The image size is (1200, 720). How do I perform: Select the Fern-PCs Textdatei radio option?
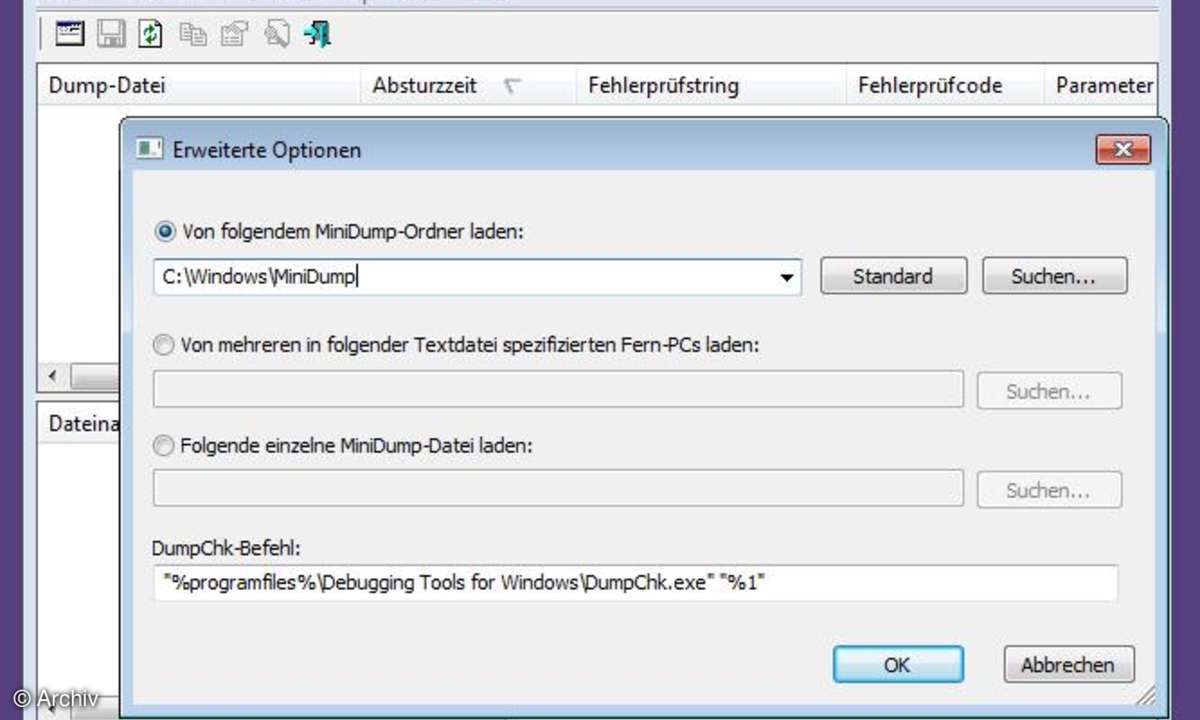point(164,345)
